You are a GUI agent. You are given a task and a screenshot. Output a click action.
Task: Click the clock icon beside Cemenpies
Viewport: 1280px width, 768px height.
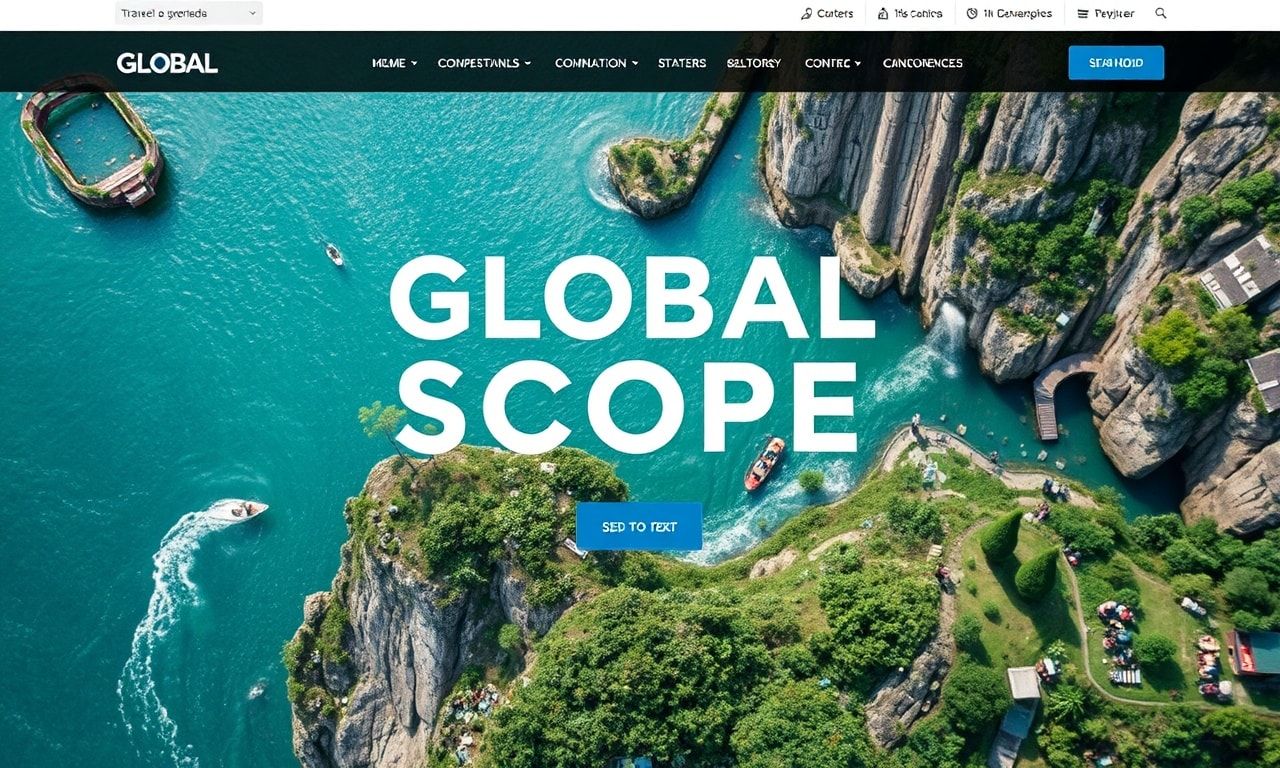[972, 14]
